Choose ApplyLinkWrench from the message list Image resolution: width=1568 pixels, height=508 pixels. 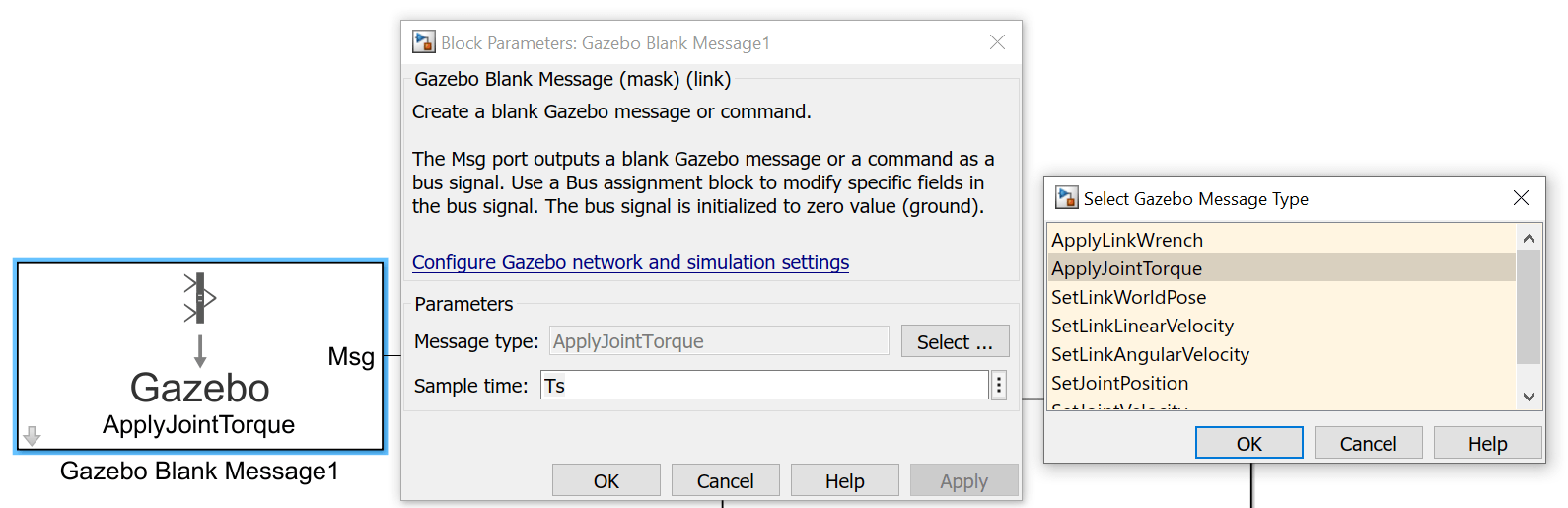1127,240
